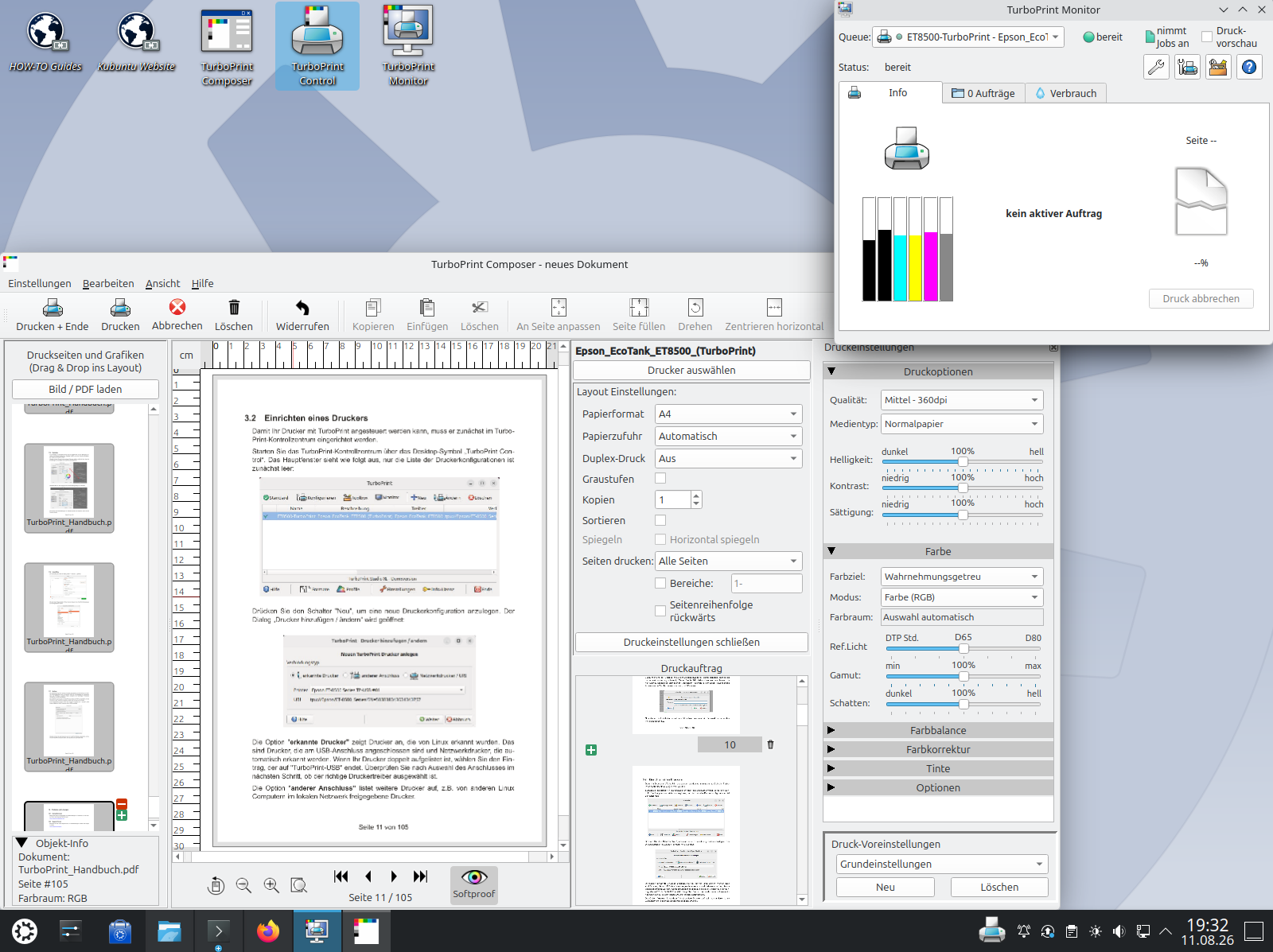The width and height of the screenshot is (1273, 952).
Task: Switch to the Verbrauch tab
Action: point(1065,93)
